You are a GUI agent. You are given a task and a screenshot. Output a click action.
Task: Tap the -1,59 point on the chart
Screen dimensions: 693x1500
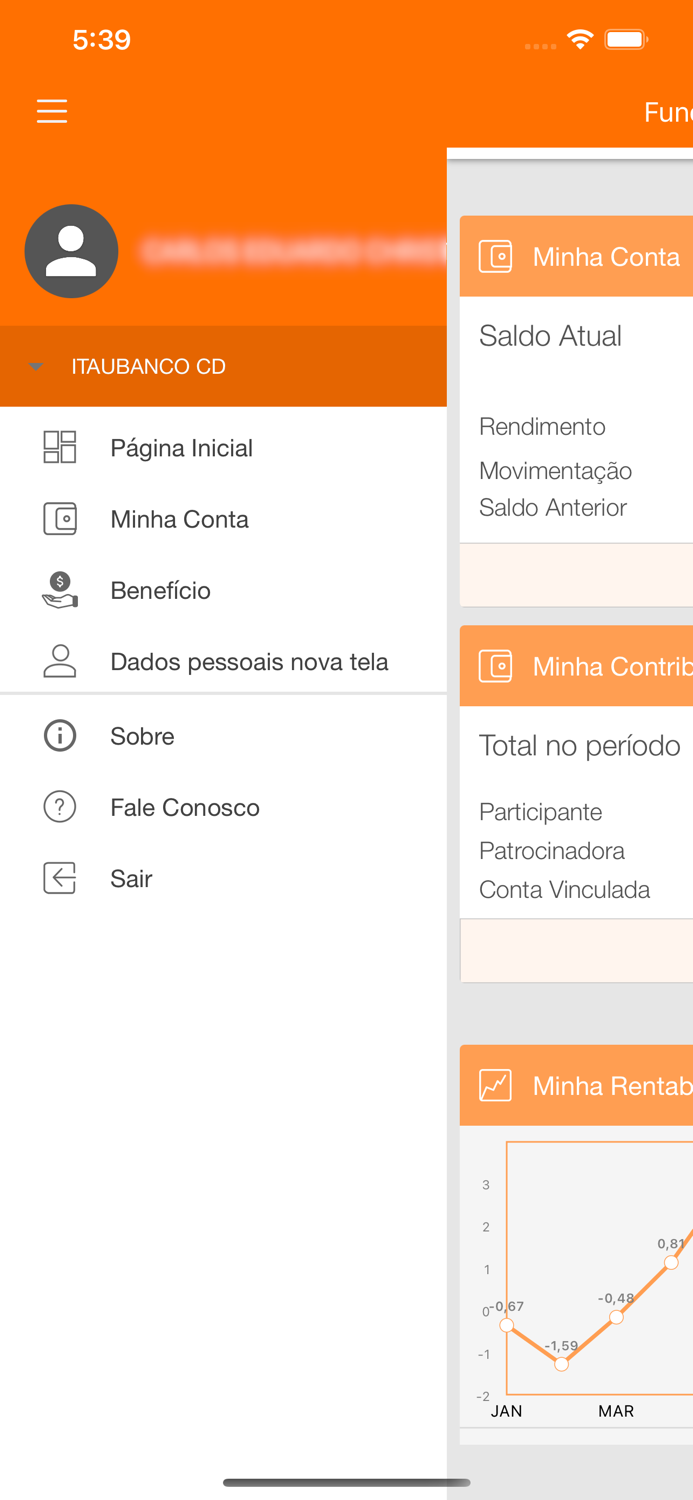point(561,1361)
